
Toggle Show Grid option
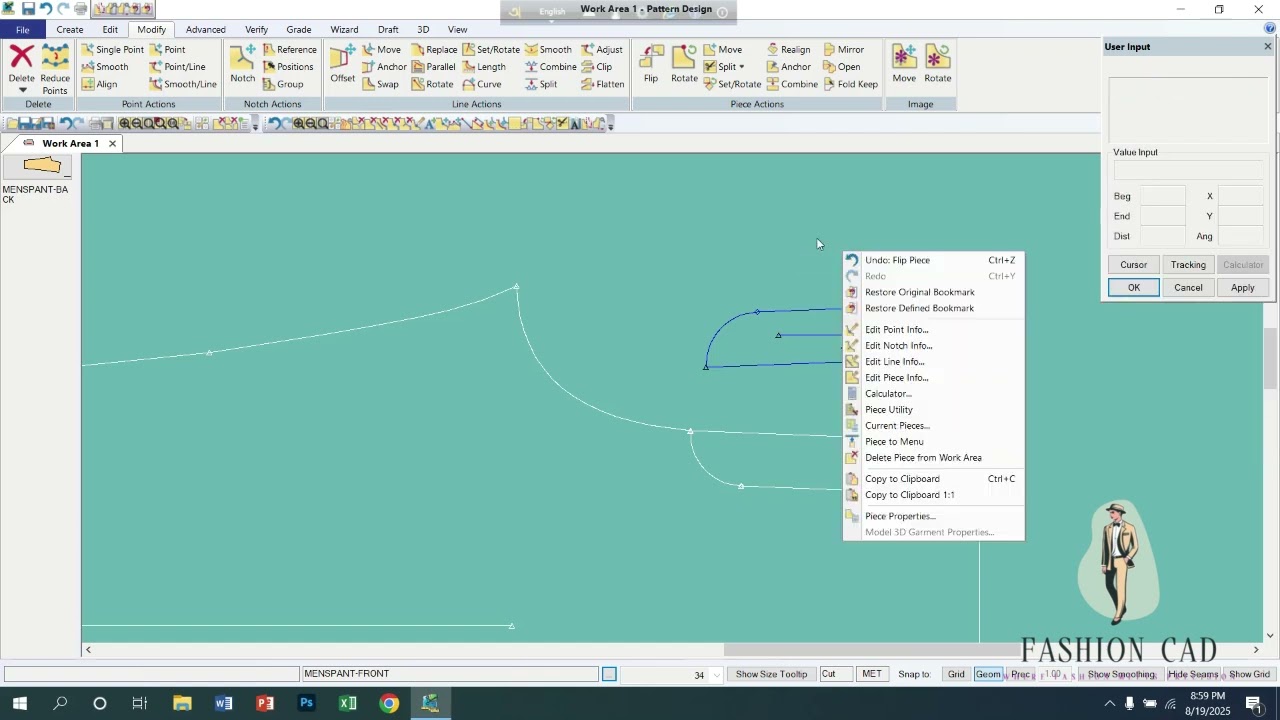point(1249,675)
